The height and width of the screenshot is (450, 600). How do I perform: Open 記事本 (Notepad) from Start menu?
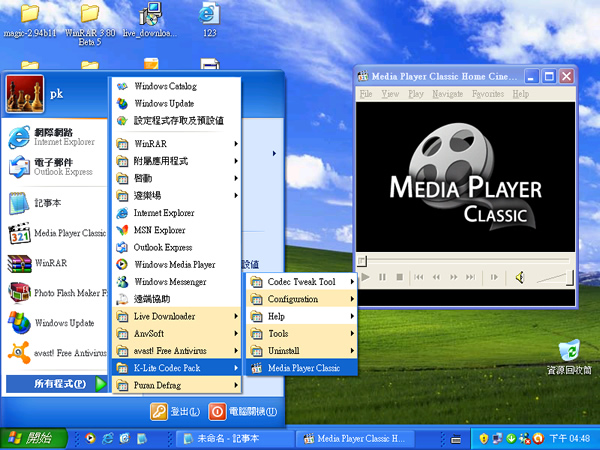pos(56,203)
